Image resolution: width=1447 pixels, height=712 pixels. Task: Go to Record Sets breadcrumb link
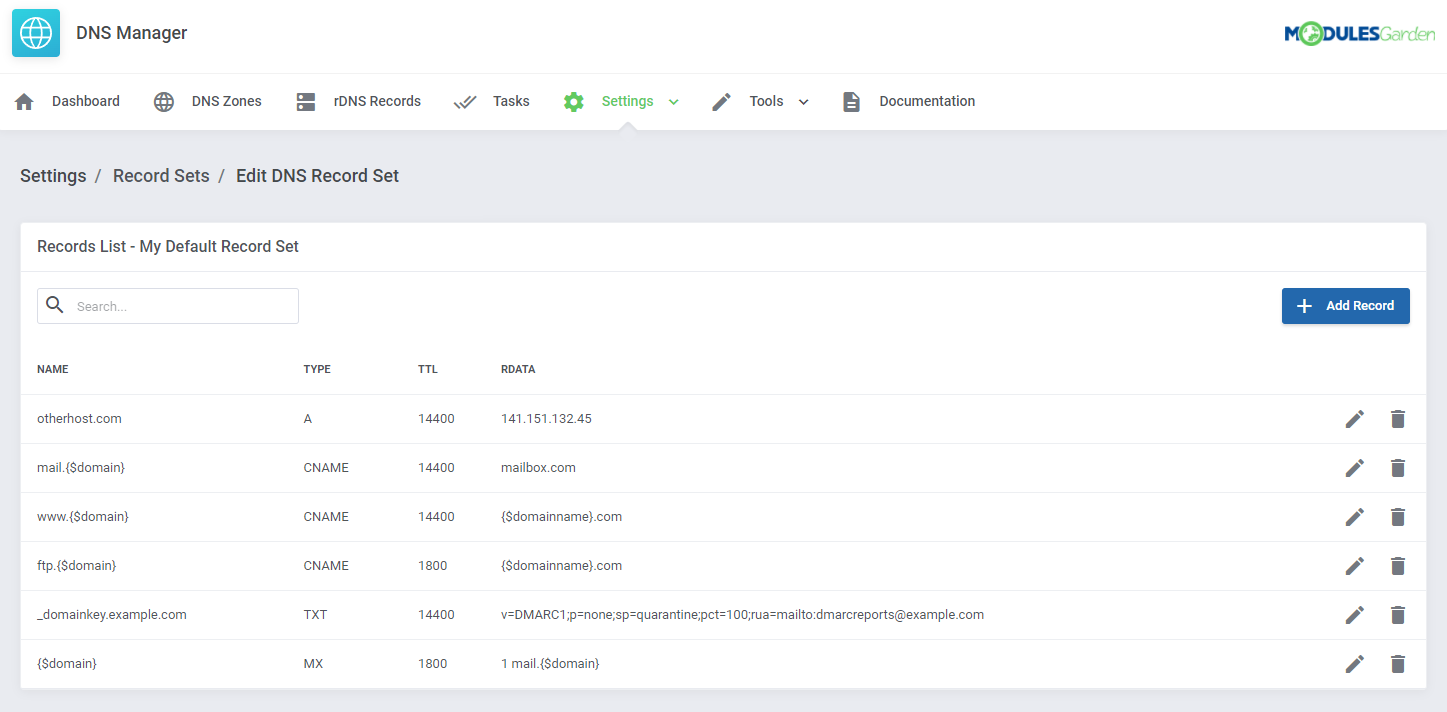coord(161,175)
